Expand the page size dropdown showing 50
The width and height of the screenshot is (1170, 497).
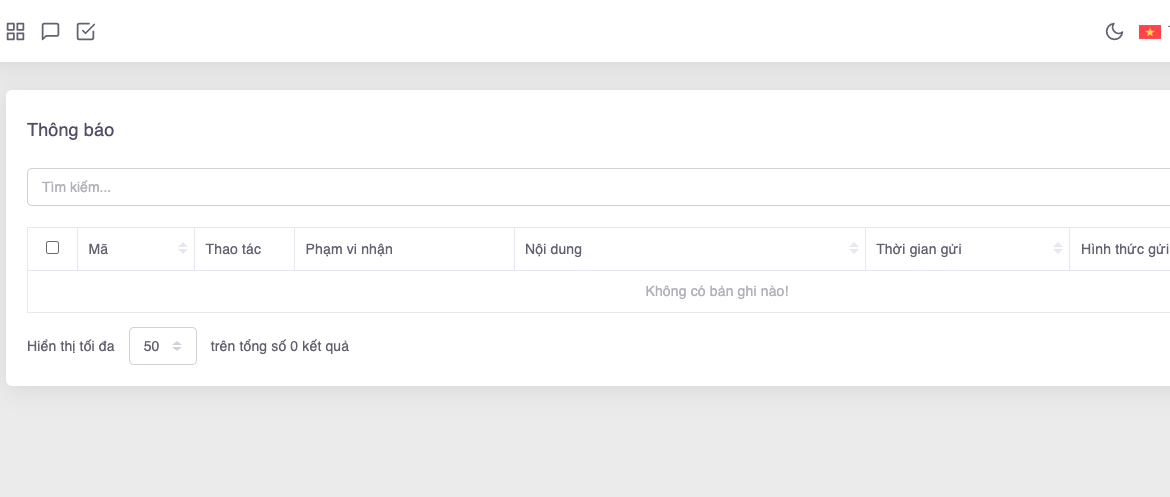pyautogui.click(x=163, y=346)
